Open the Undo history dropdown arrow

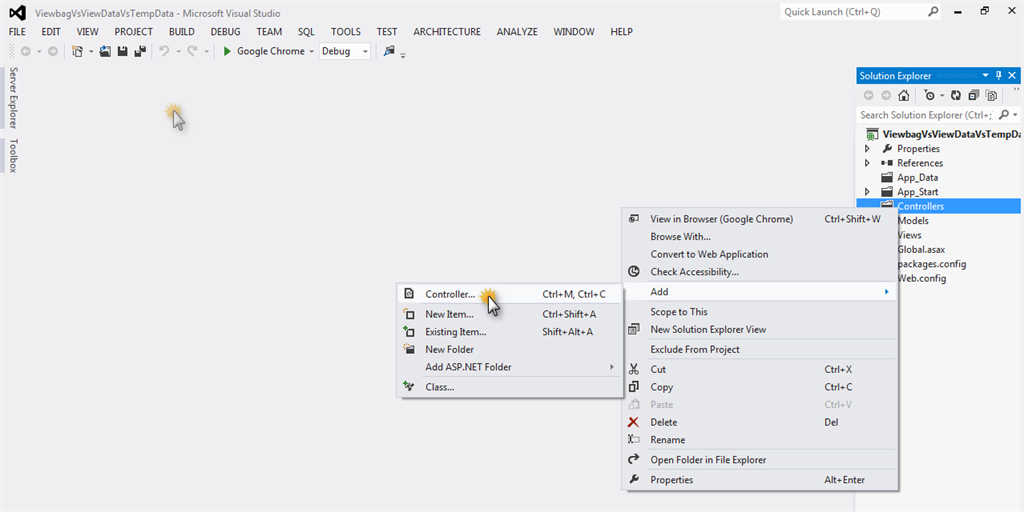[178, 51]
